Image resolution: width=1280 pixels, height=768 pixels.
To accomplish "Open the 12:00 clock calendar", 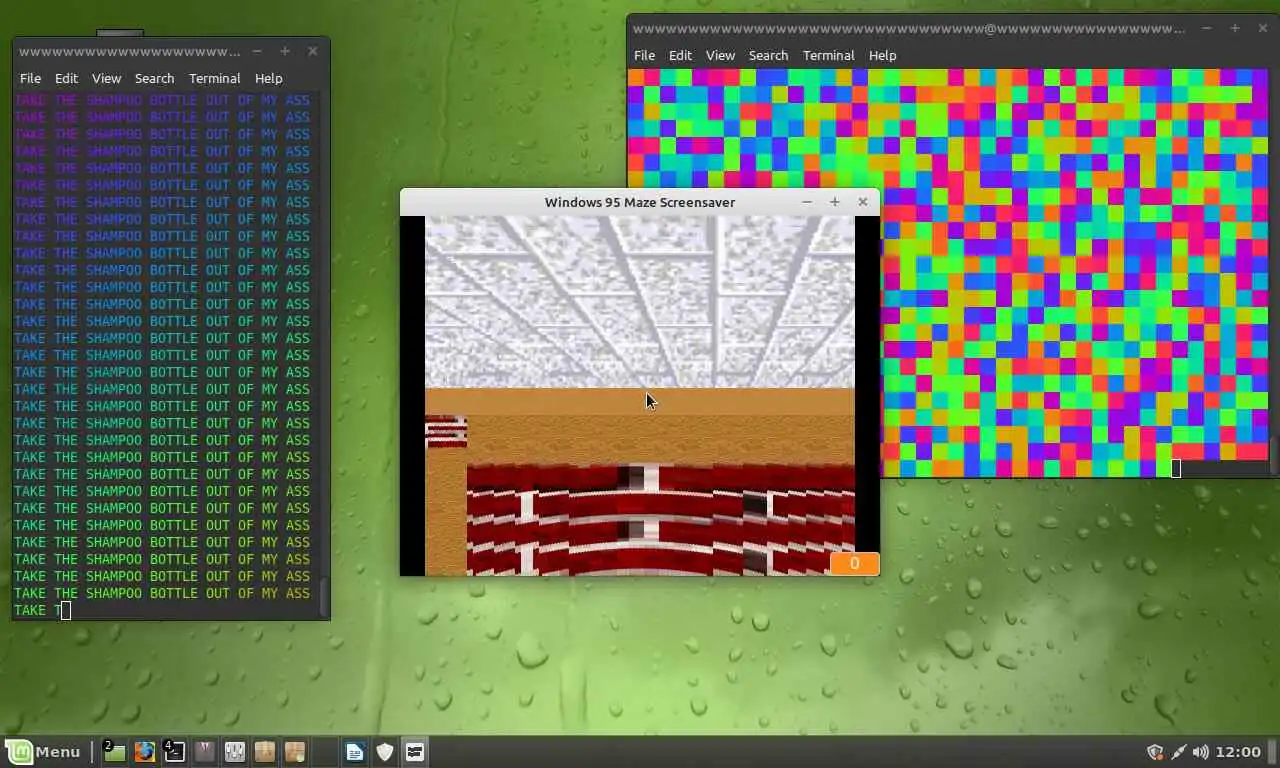I will coord(1240,752).
